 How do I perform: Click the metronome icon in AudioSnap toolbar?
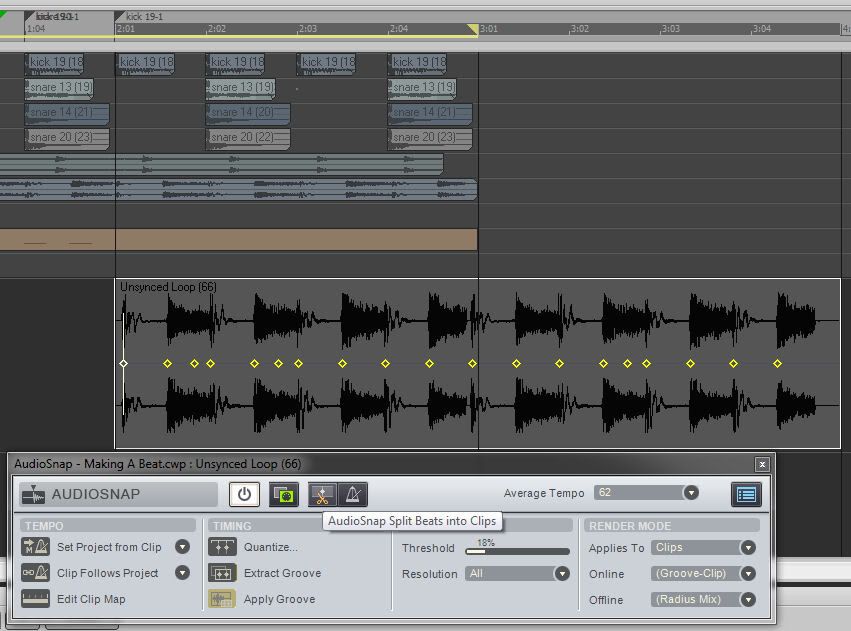point(352,494)
